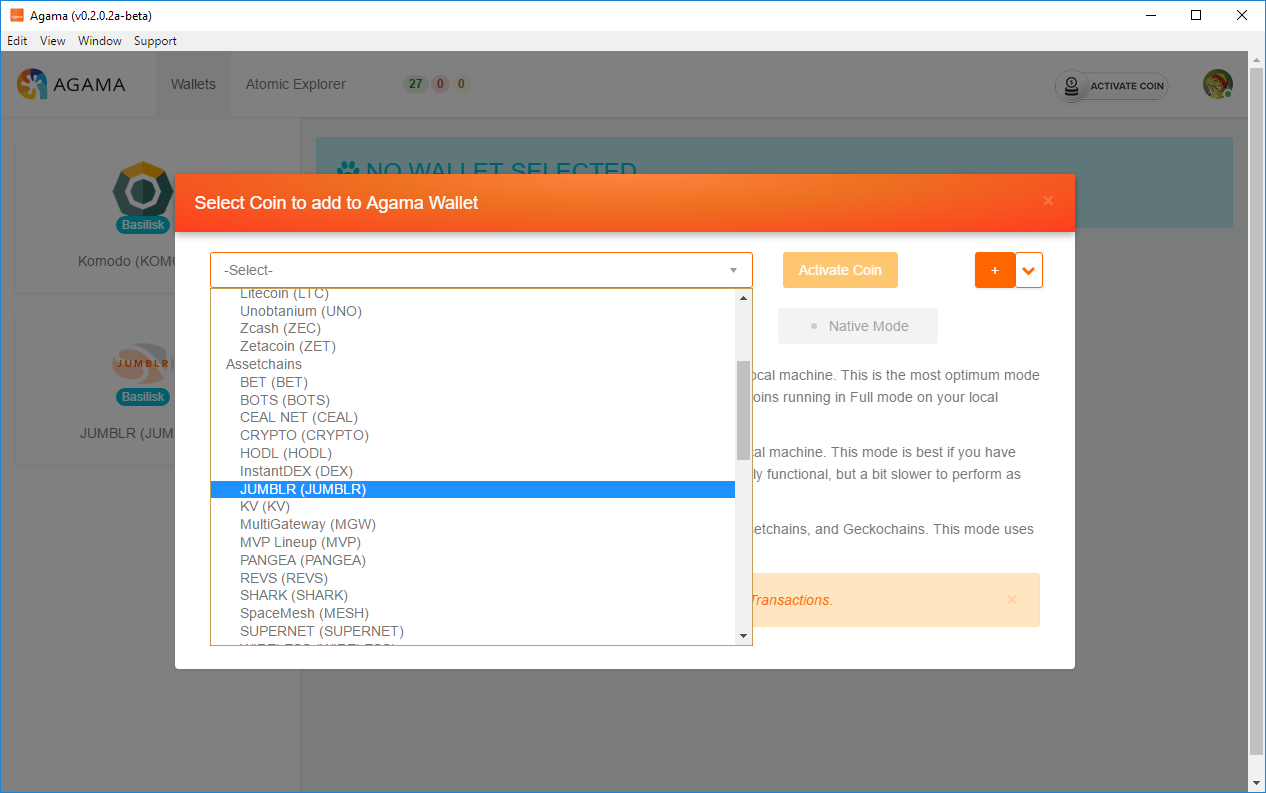The width and height of the screenshot is (1266, 793).
Task: Click dropdown list scroll-up arrow
Action: point(743,297)
